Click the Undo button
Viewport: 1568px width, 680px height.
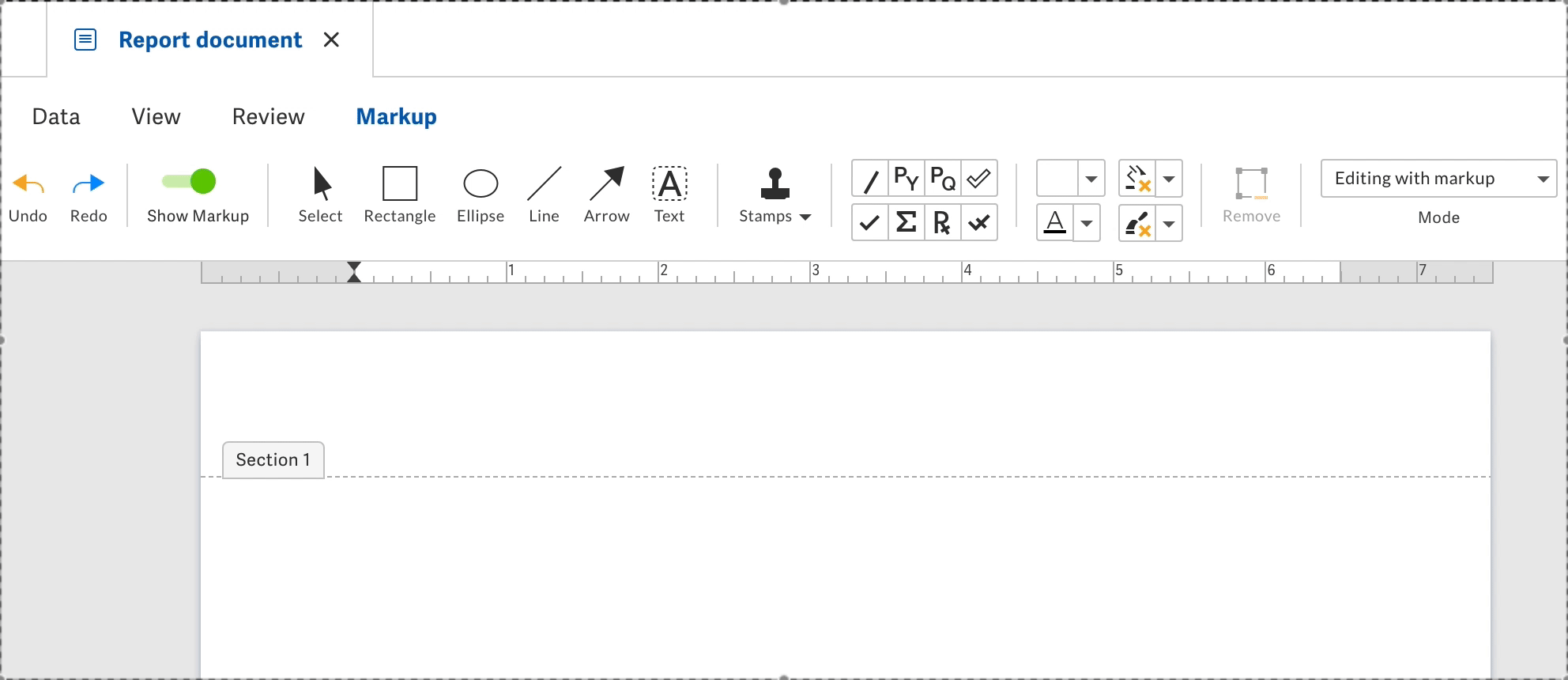(x=28, y=195)
